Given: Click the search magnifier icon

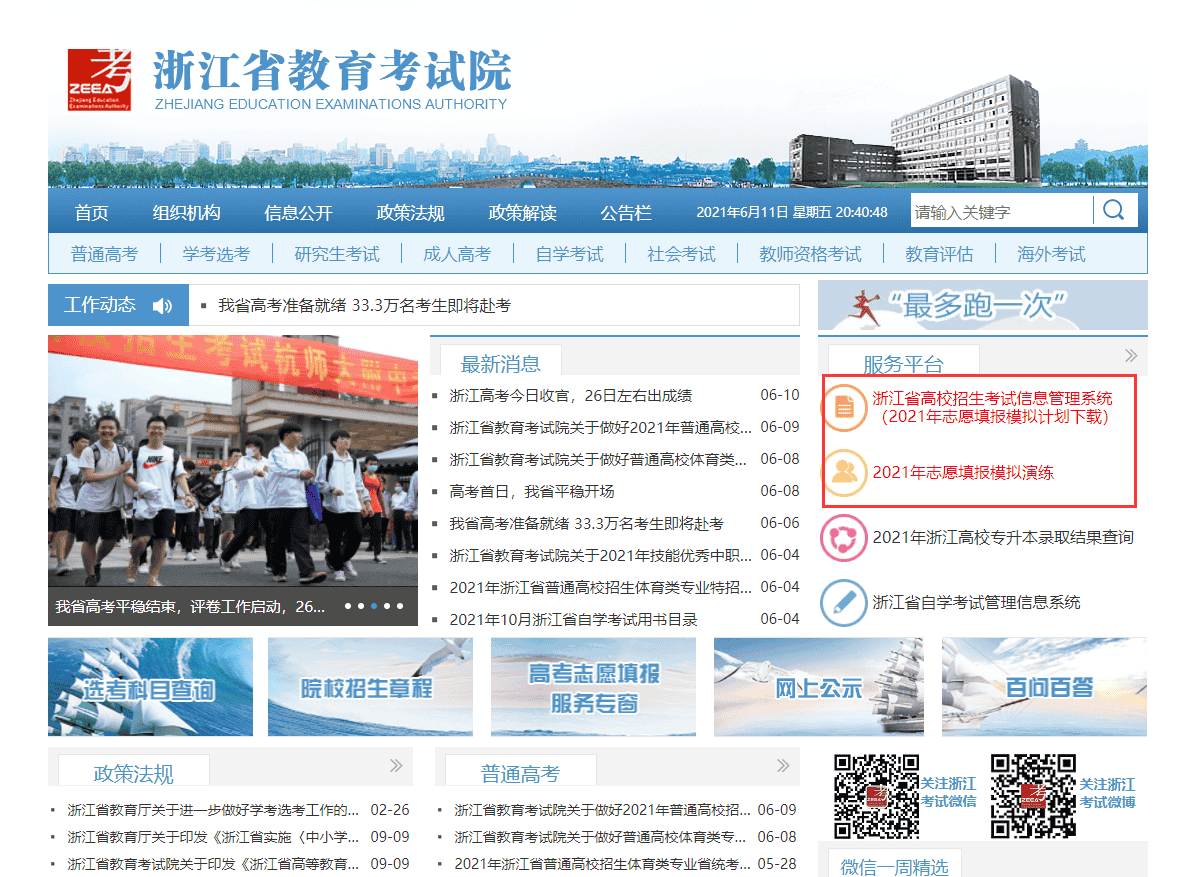Looking at the screenshot, I should point(1114,211).
